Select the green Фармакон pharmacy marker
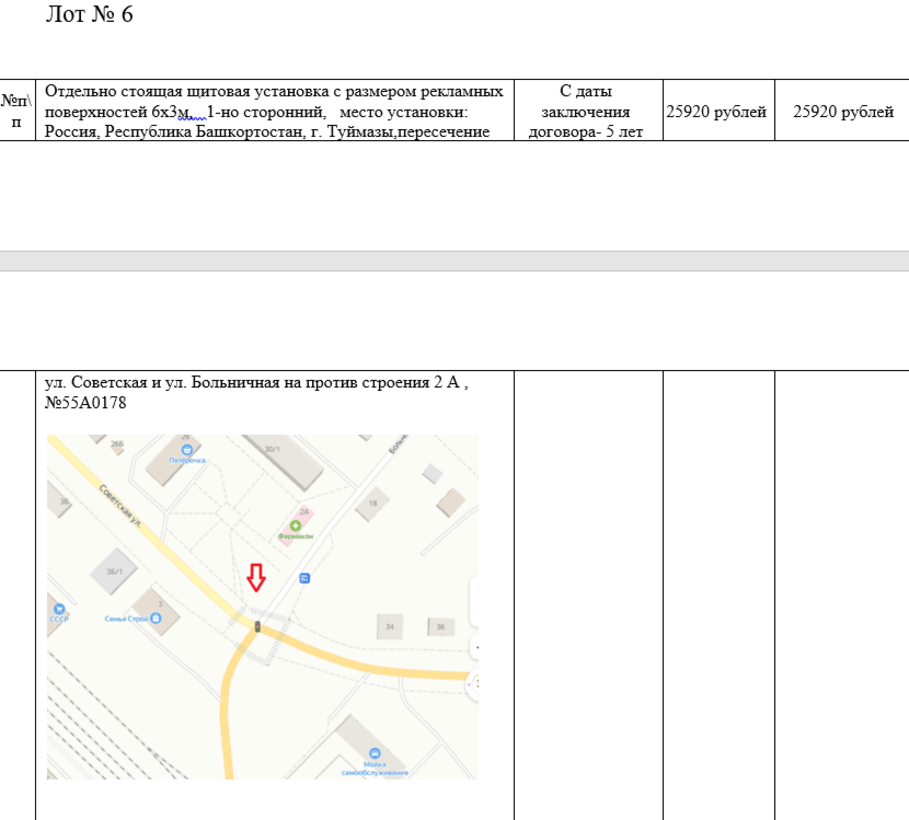Viewport: 909px width, 820px height. (x=295, y=525)
